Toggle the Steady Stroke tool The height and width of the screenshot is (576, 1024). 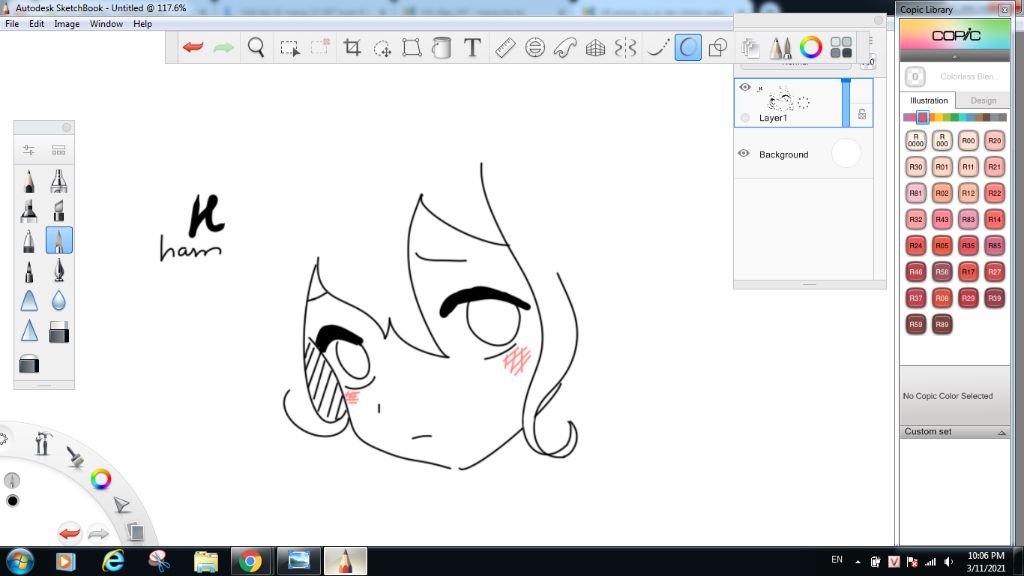[657, 48]
